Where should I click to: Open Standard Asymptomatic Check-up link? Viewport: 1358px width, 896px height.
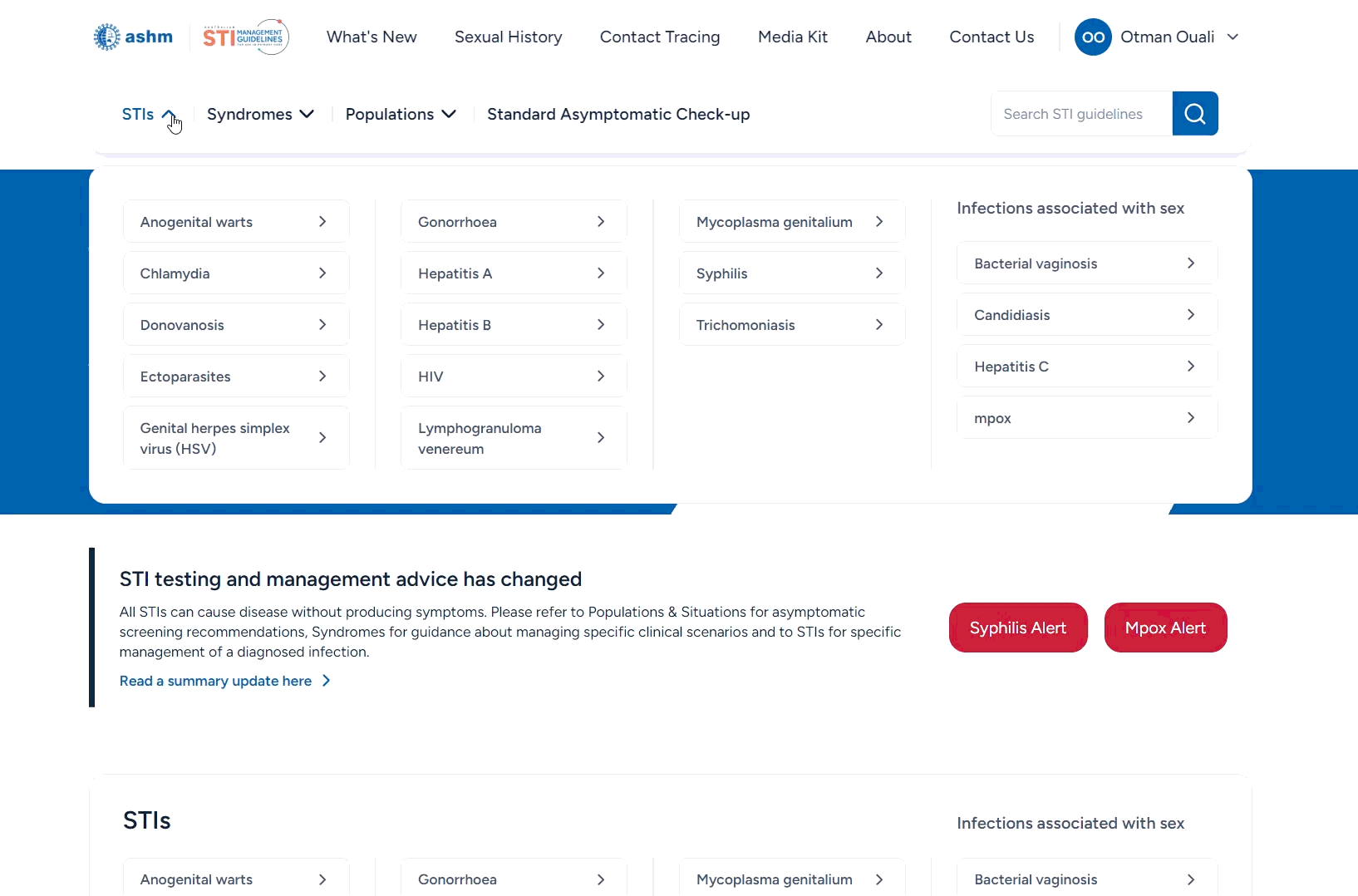[618, 114]
